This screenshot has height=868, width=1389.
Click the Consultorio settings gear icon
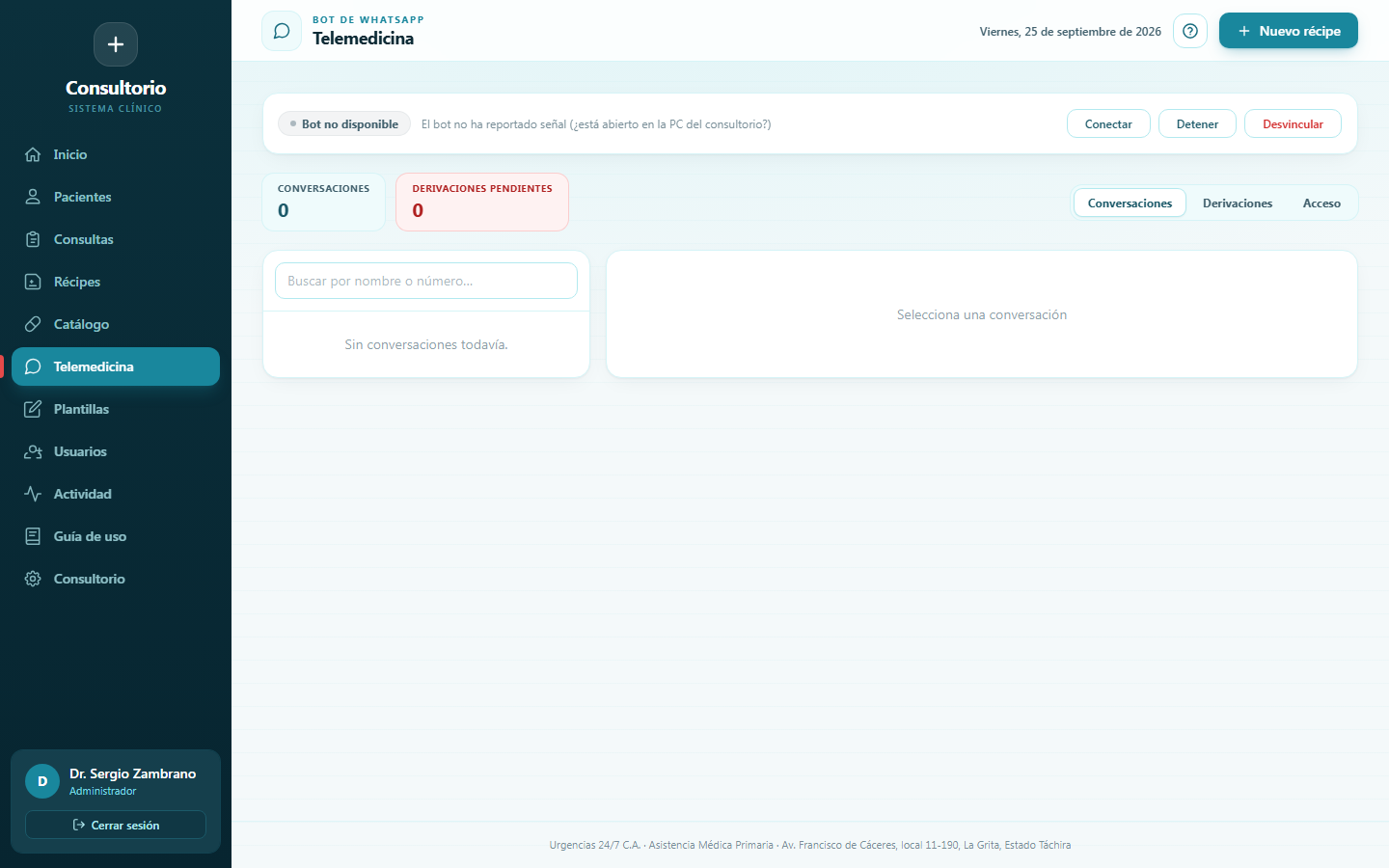pyautogui.click(x=33, y=579)
